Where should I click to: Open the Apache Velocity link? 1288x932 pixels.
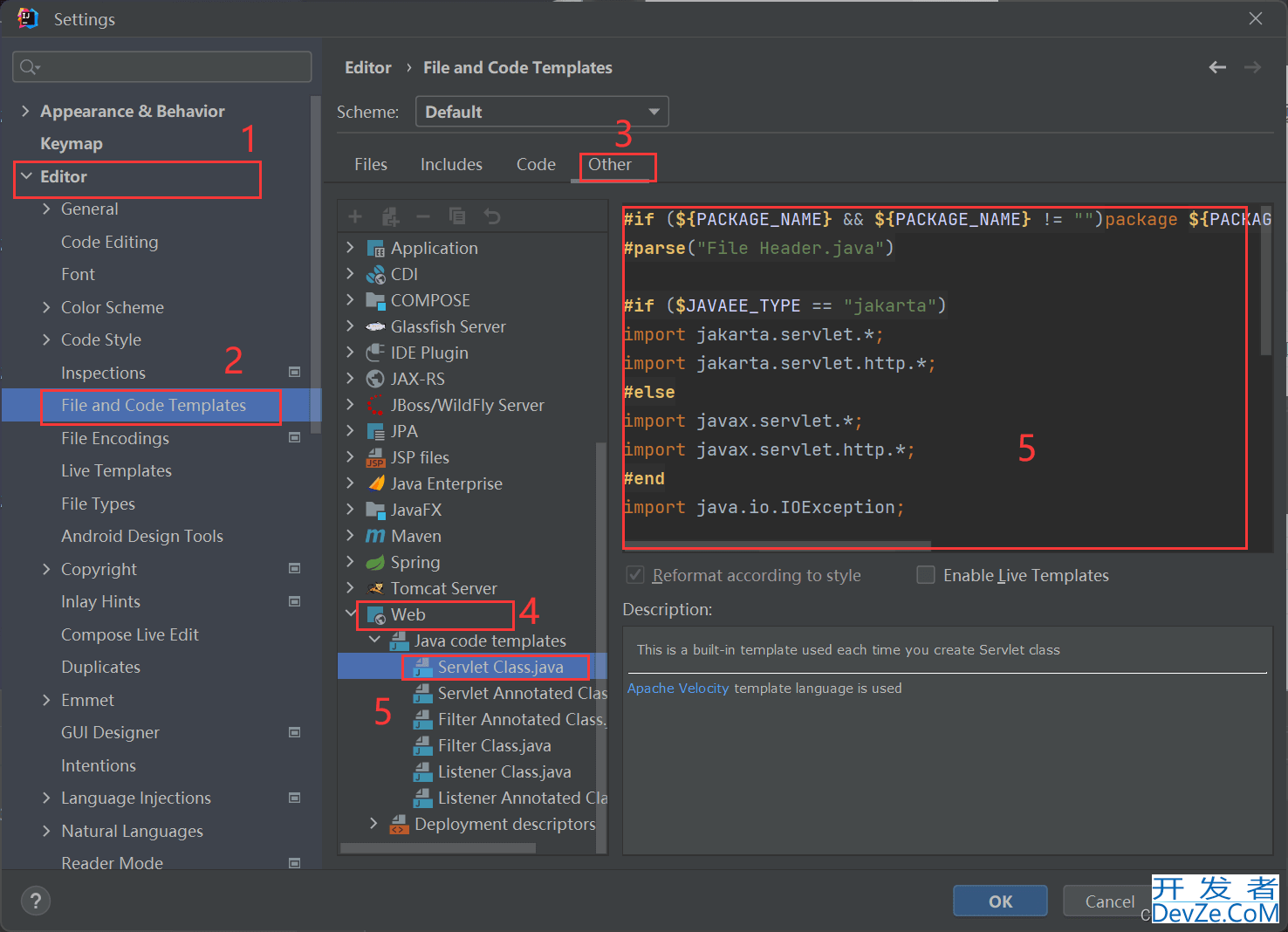pos(678,689)
